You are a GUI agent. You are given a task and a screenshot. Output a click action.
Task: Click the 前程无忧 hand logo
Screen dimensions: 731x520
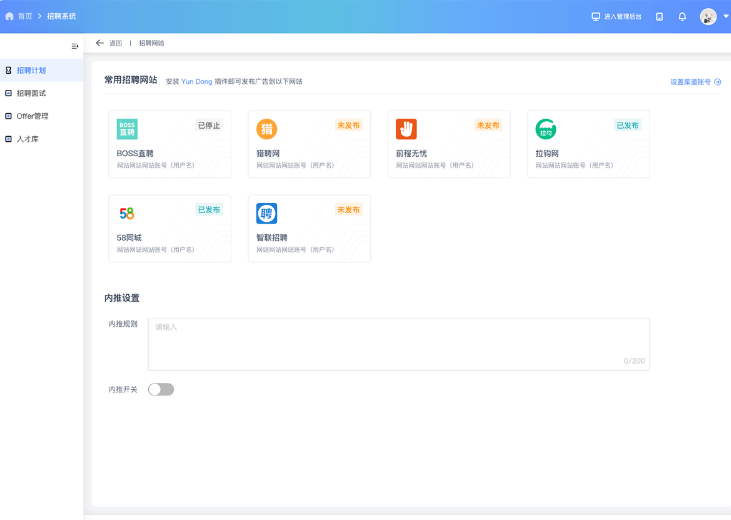pos(406,129)
